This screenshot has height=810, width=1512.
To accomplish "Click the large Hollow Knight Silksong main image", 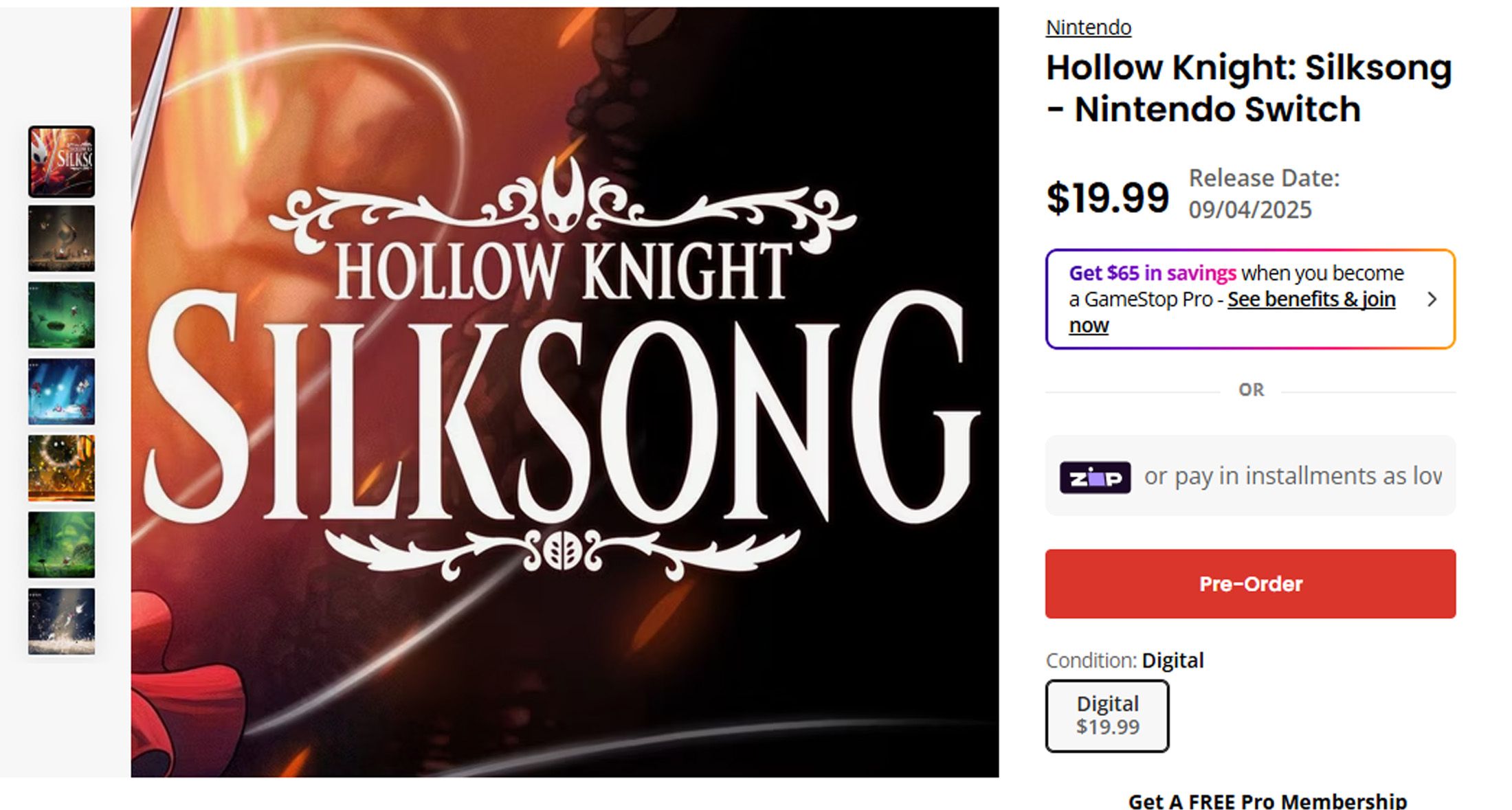I will pos(564,392).
